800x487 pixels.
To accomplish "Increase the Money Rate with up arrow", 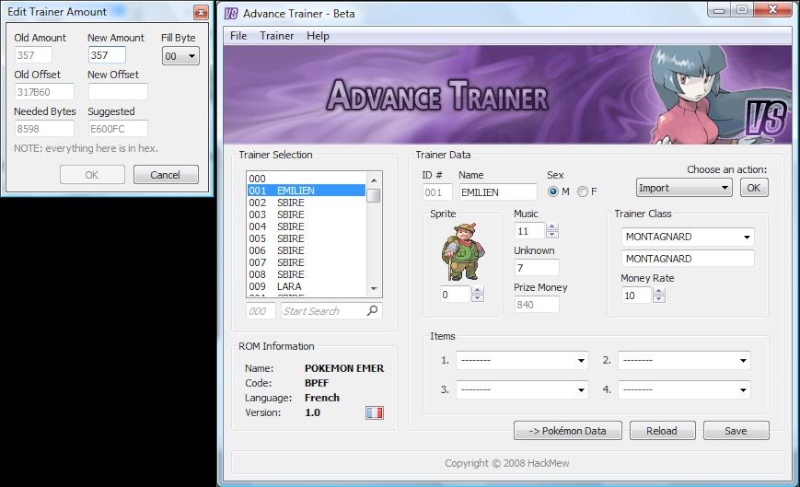I will (659, 291).
